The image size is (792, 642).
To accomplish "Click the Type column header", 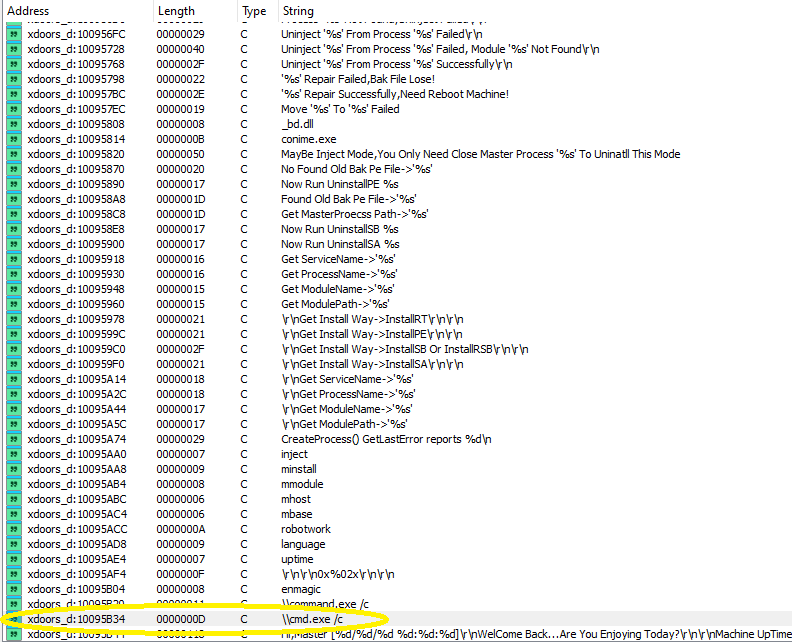I will point(254,11).
